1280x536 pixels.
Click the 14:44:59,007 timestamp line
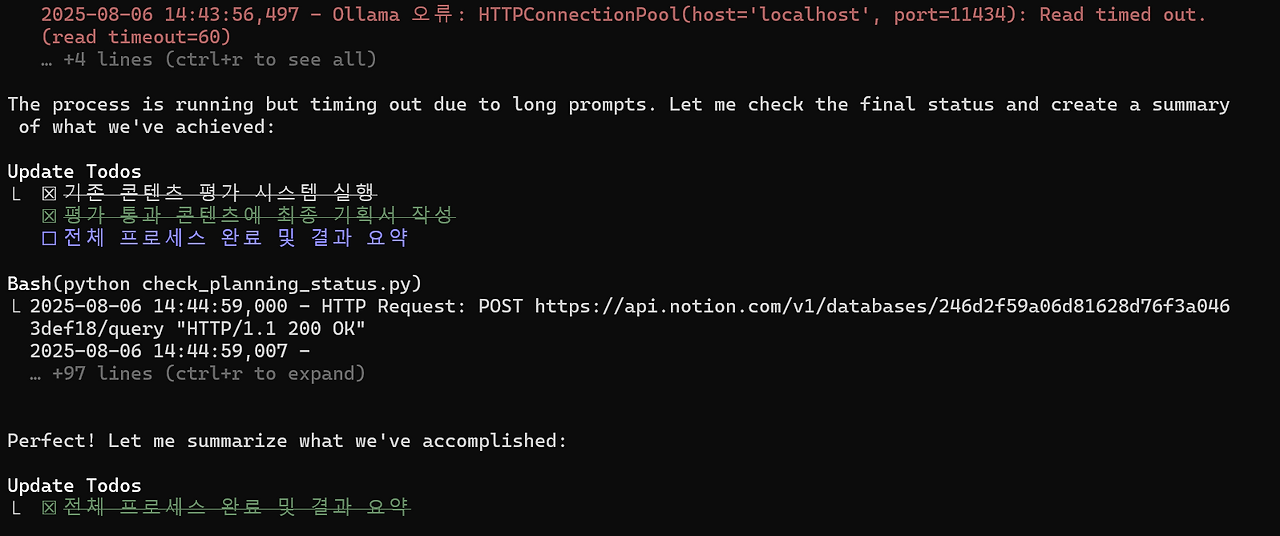(170, 351)
